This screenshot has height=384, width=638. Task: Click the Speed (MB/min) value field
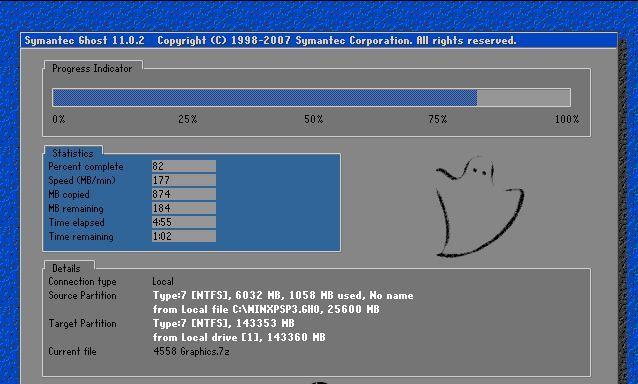tap(184, 180)
